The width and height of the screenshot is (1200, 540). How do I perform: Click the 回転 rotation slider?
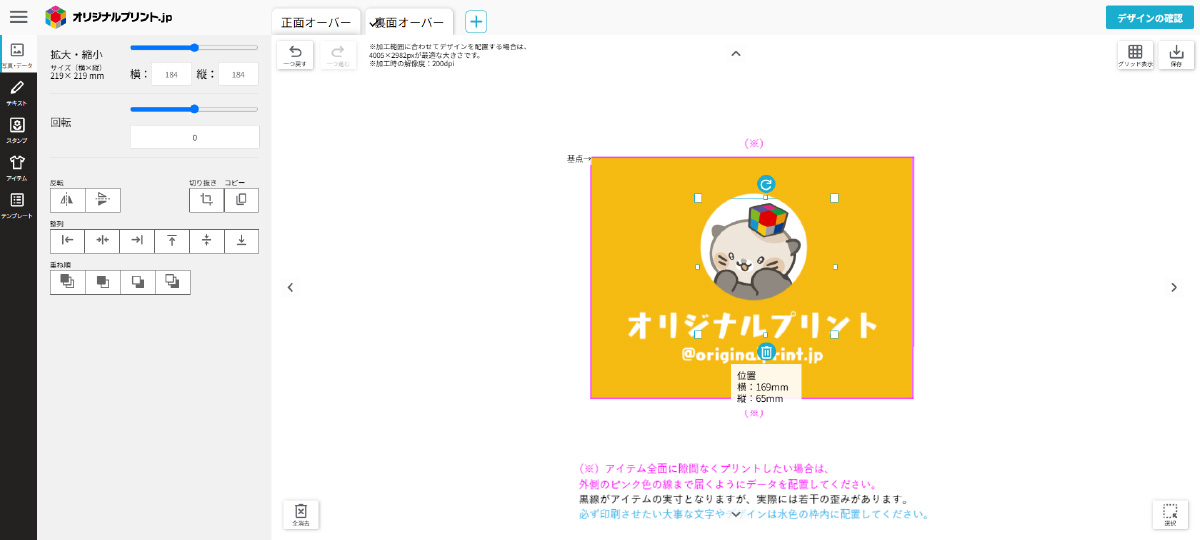click(194, 109)
